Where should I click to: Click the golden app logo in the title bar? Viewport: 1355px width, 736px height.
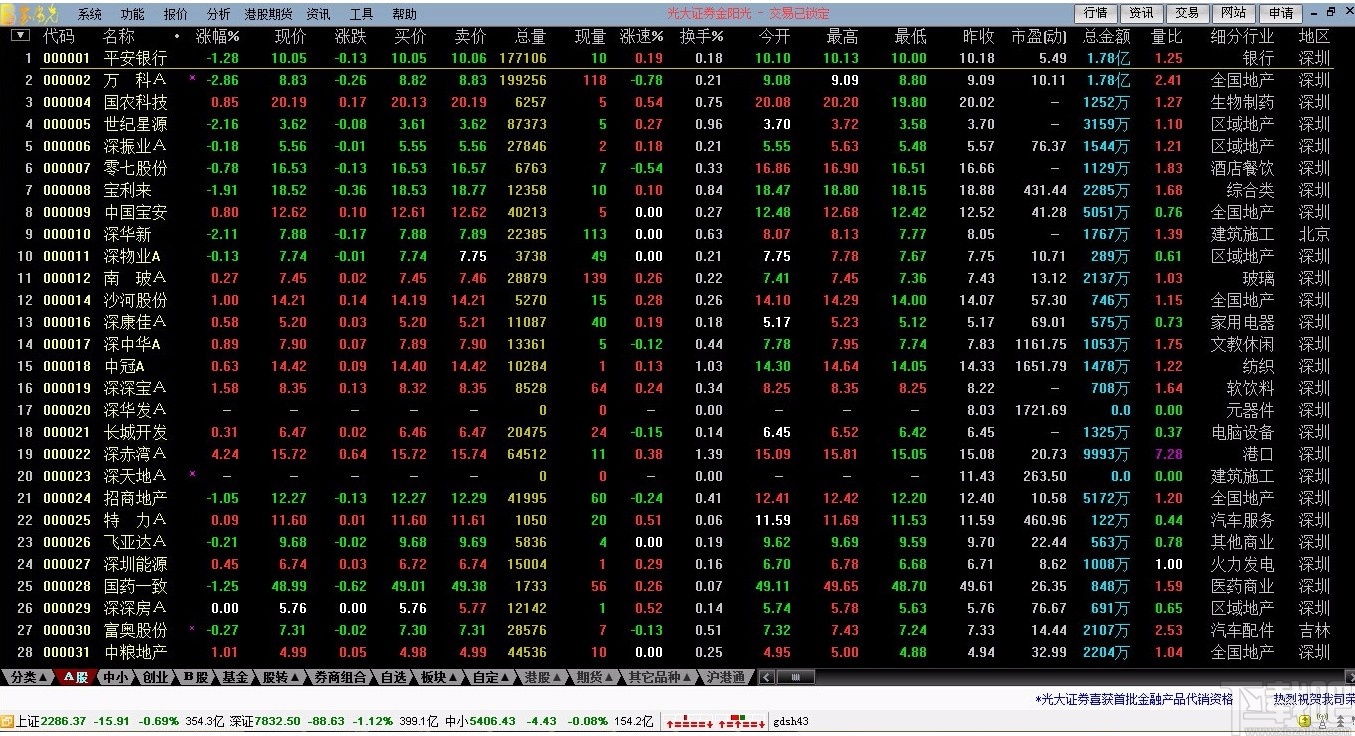click(x=30, y=14)
